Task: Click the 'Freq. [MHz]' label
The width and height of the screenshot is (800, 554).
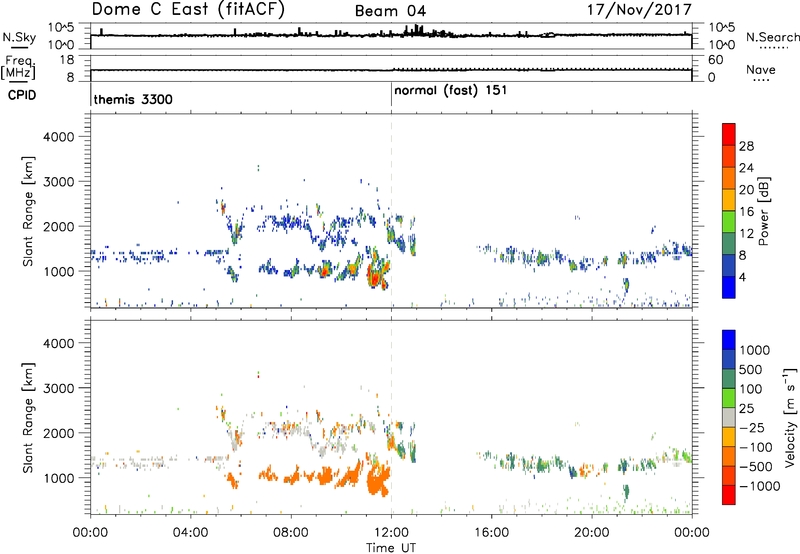Action: 18,68
